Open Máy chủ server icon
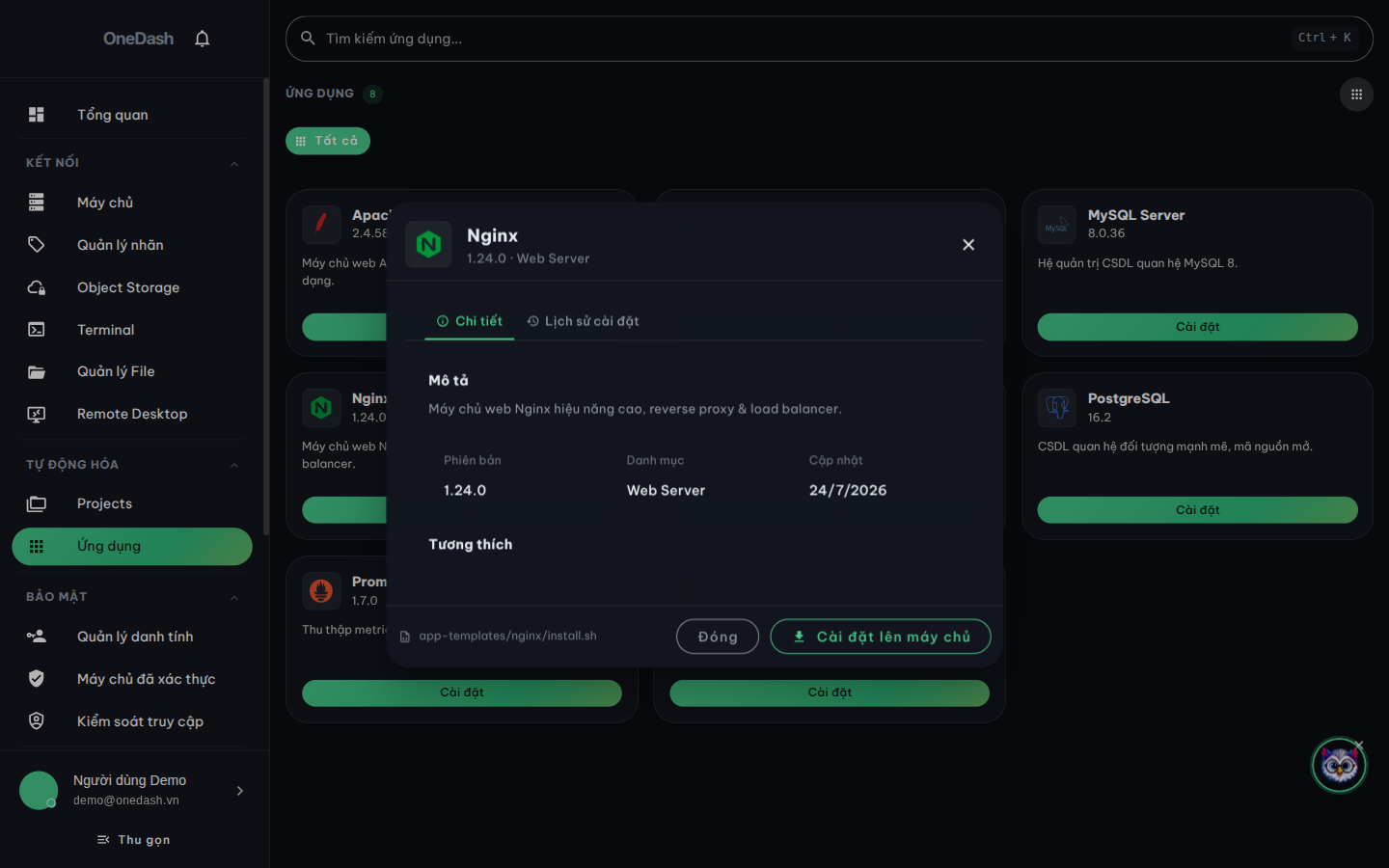 tap(37, 203)
